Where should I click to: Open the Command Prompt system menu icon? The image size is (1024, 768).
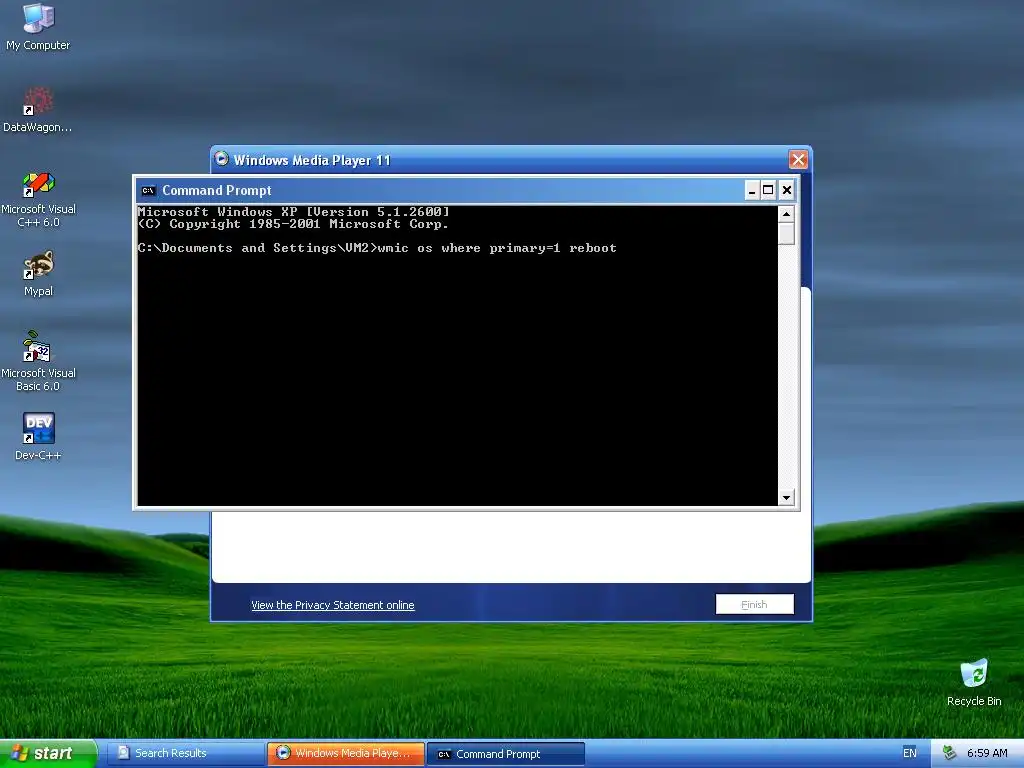click(x=148, y=191)
